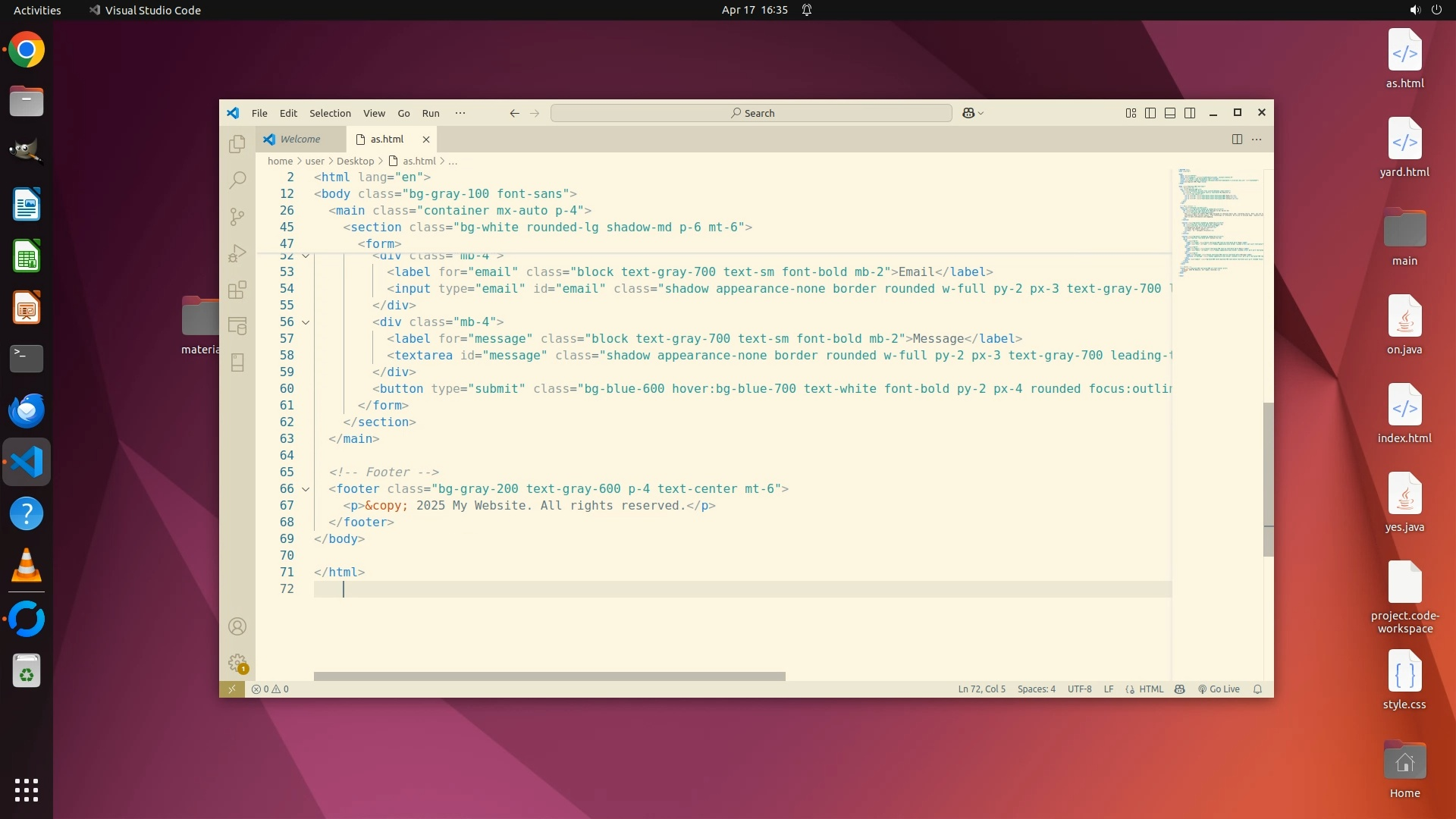Collapse the div block at line 56
Image resolution: width=1456 pixels, height=819 pixels.
point(306,322)
